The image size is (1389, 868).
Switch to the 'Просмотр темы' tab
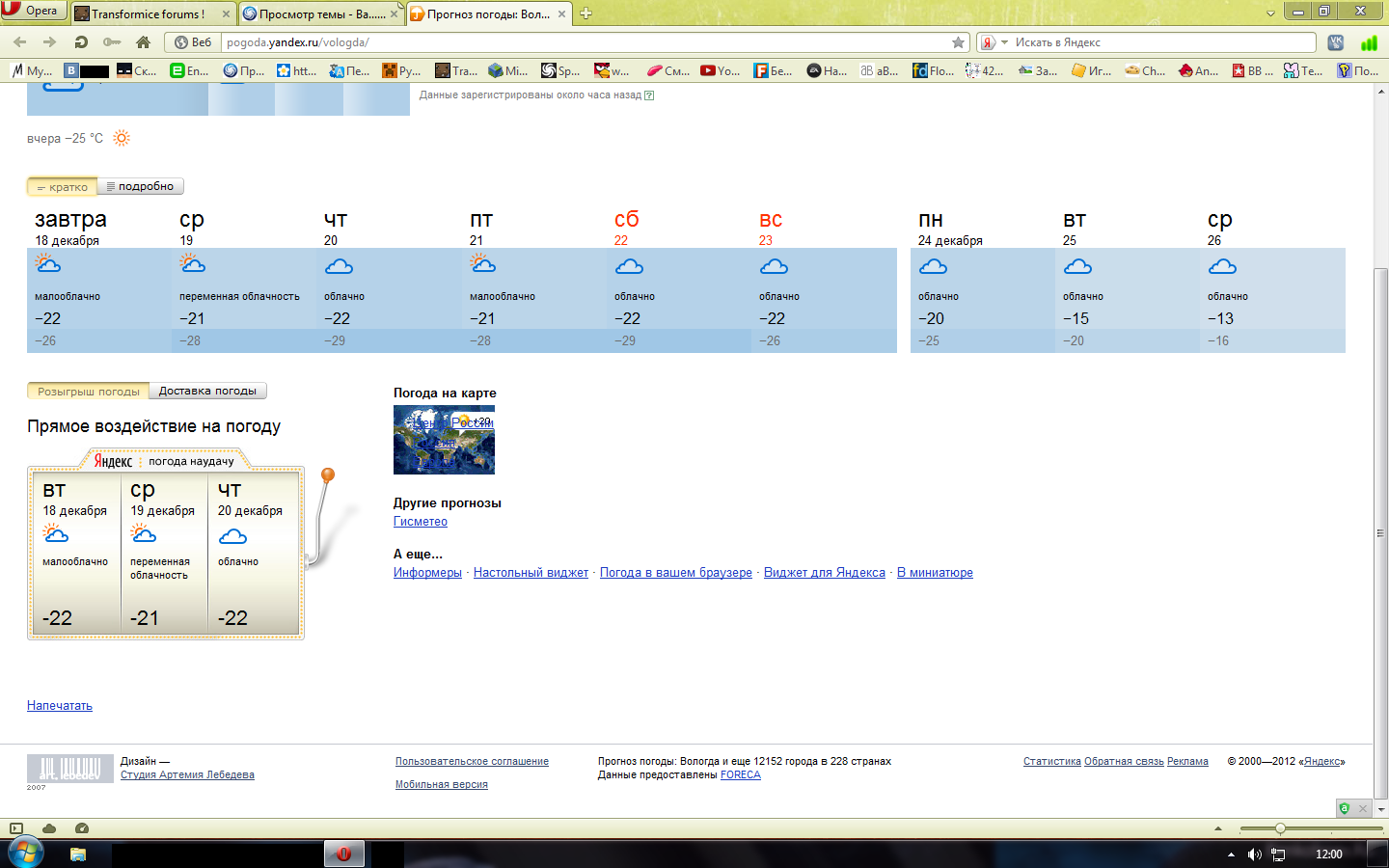point(321,14)
